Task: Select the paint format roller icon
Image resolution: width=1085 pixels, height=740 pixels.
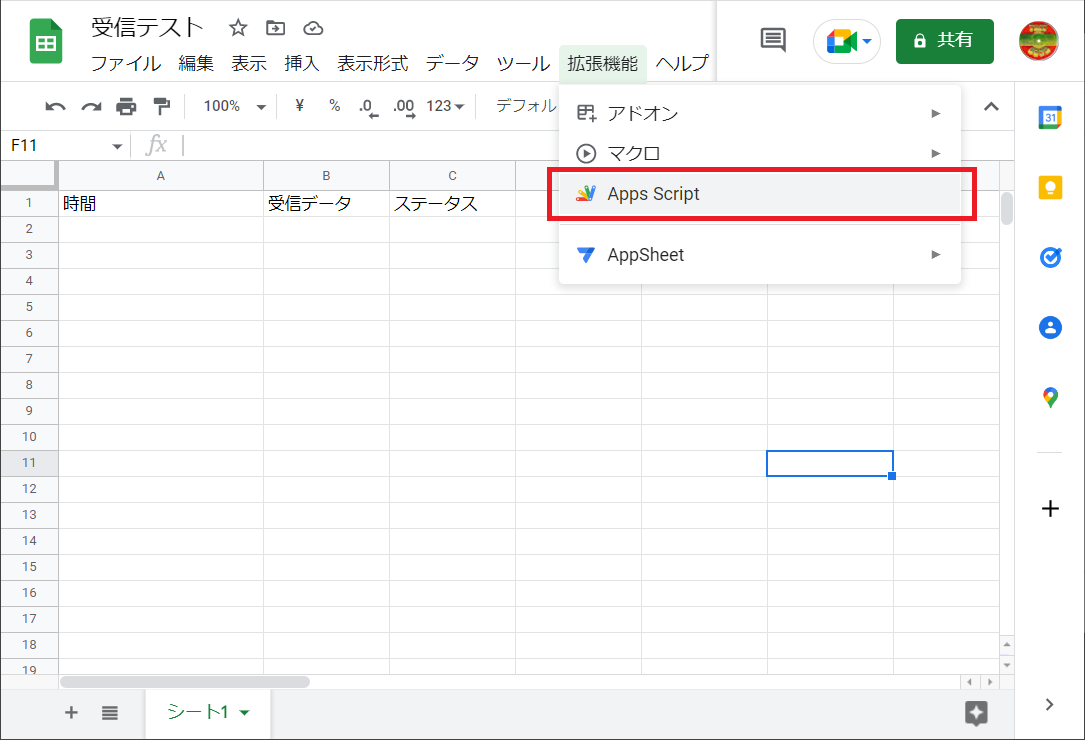Action: point(160,107)
